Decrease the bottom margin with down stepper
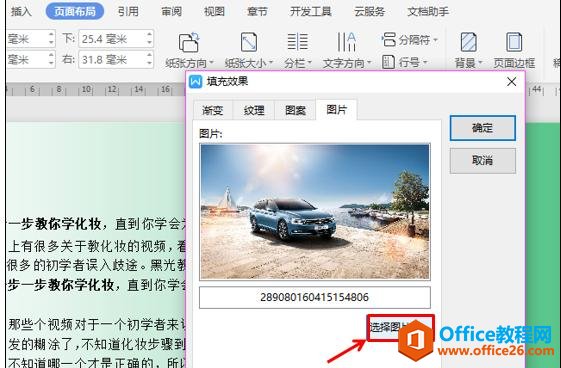This screenshot has width=561, height=368. click(150, 43)
